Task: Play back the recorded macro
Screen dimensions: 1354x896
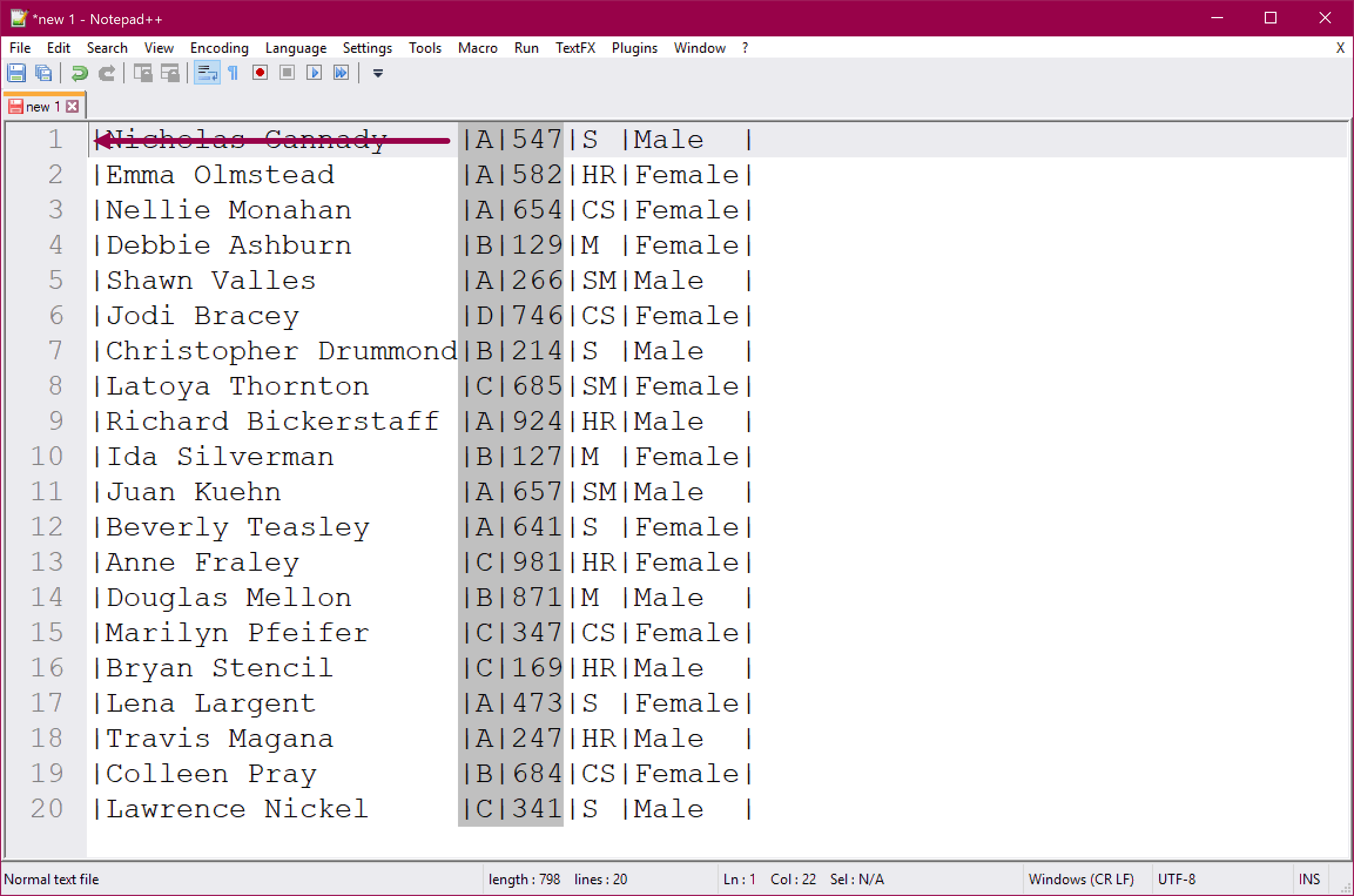Action: pyautogui.click(x=314, y=73)
